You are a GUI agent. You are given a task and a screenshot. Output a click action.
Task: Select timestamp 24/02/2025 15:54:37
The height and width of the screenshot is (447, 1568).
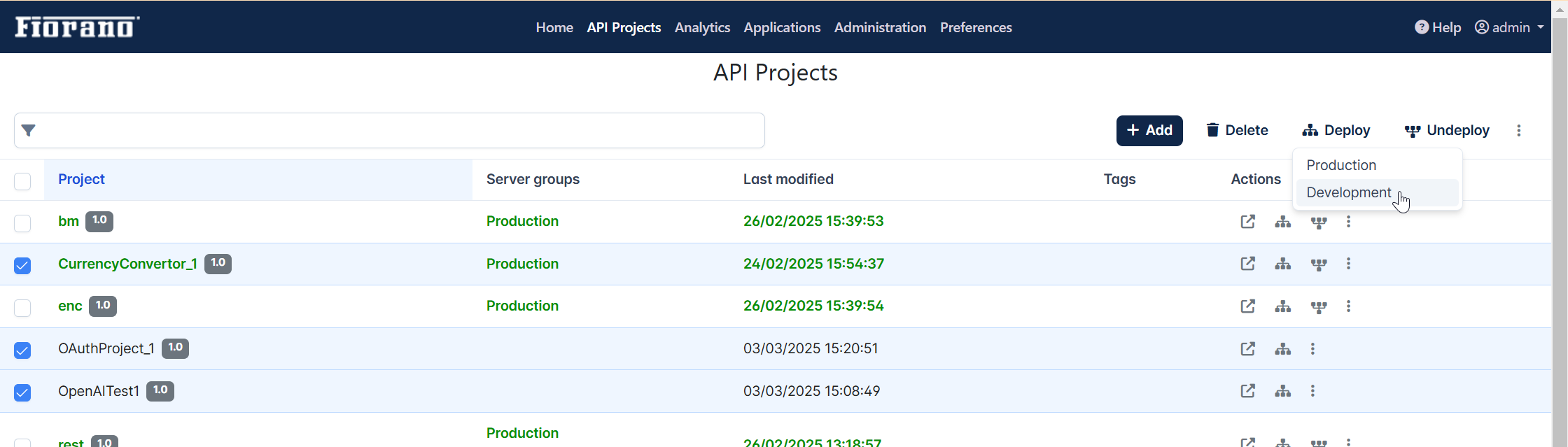pyautogui.click(x=813, y=264)
